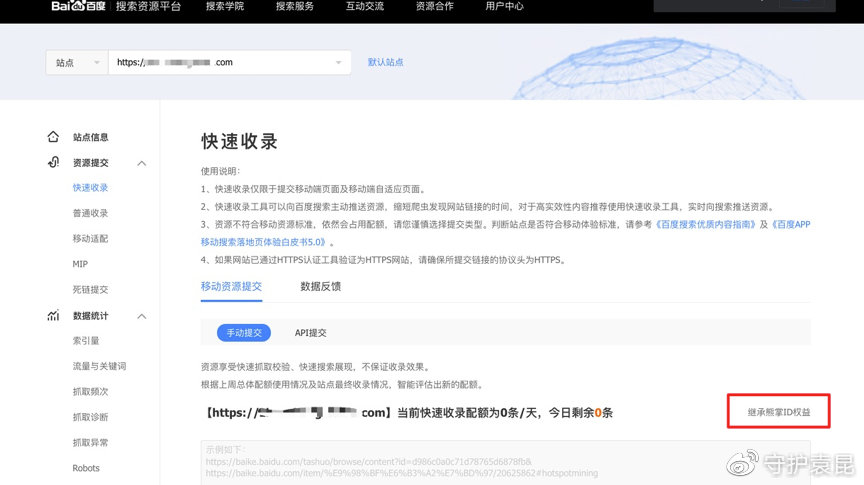Screen dimensions: 864x485
Task: Select MIP in the sidebar
Action: click(x=80, y=264)
